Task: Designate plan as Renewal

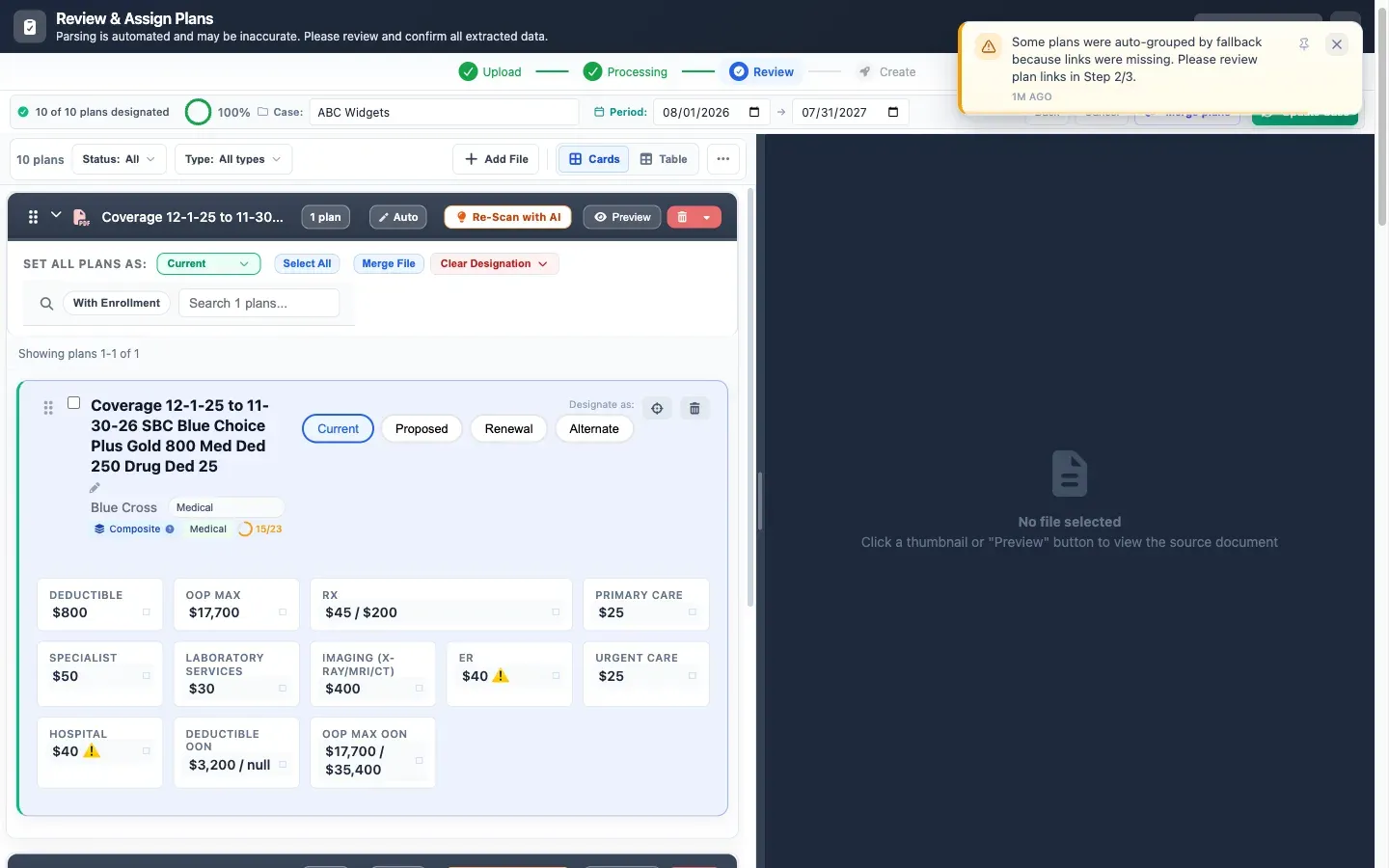Action: pos(508,428)
